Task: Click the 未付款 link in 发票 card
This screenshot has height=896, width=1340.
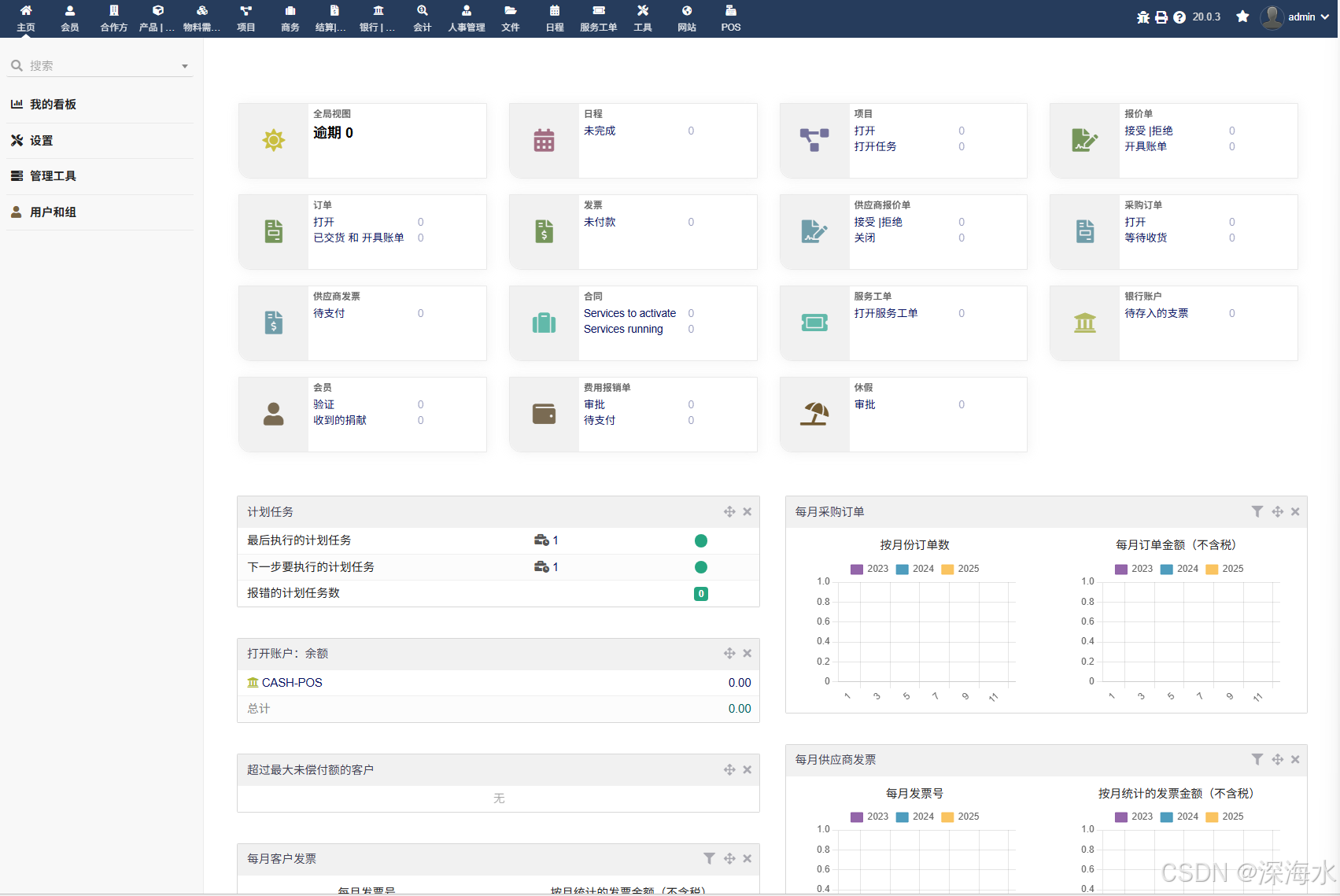Action: point(600,222)
